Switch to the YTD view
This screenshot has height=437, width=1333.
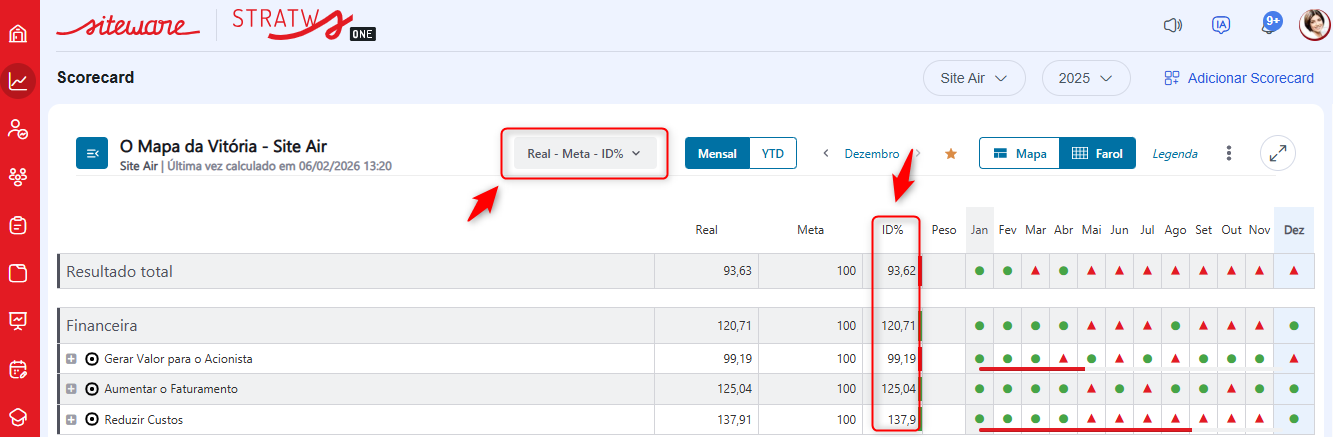point(773,154)
